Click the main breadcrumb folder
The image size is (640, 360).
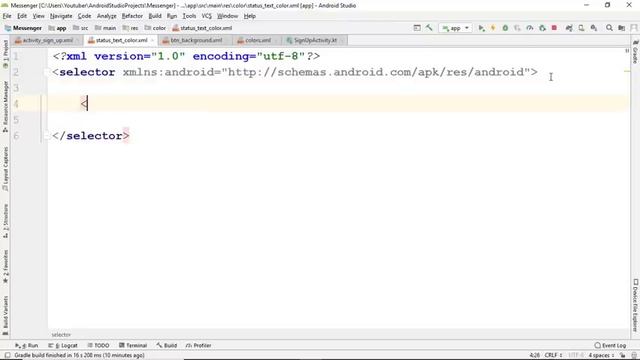pyautogui.click(x=105, y=28)
